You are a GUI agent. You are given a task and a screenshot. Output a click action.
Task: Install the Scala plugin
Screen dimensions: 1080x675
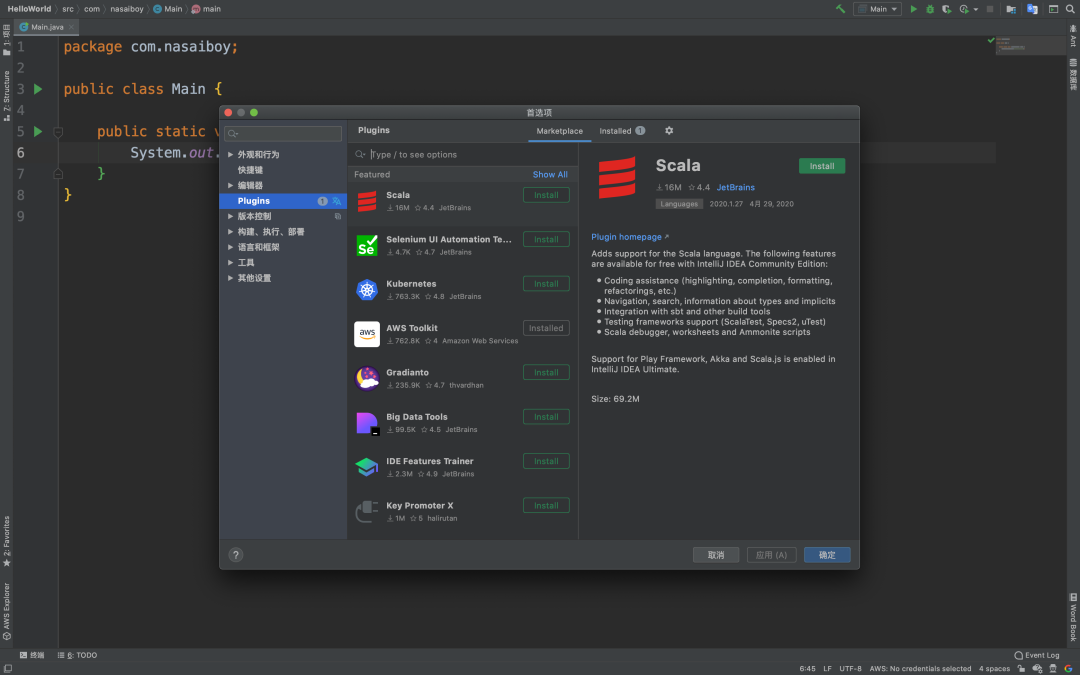point(820,165)
